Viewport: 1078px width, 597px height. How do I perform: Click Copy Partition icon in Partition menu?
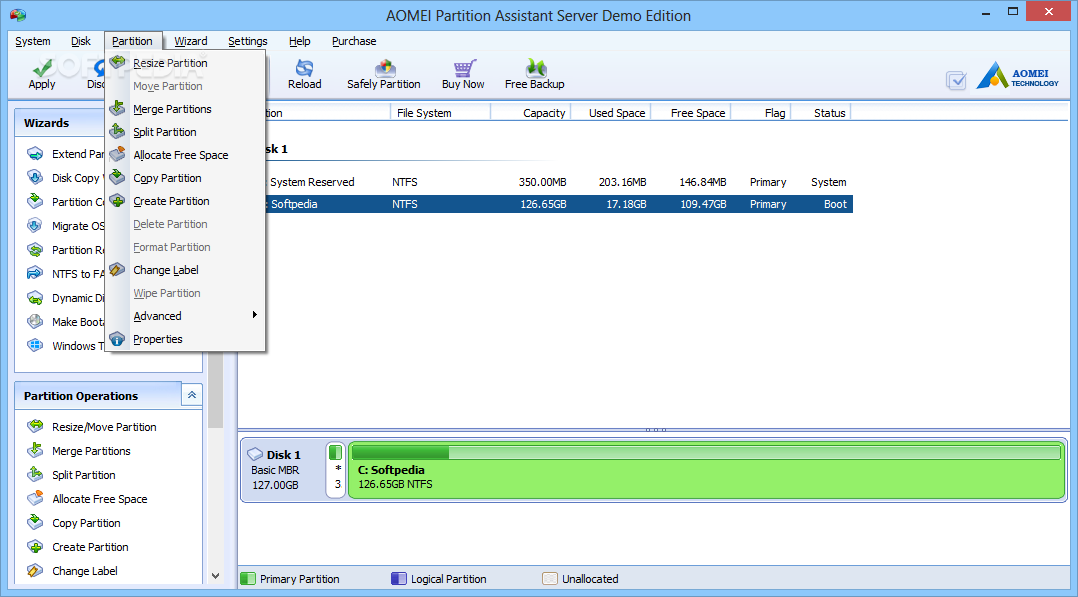(118, 177)
